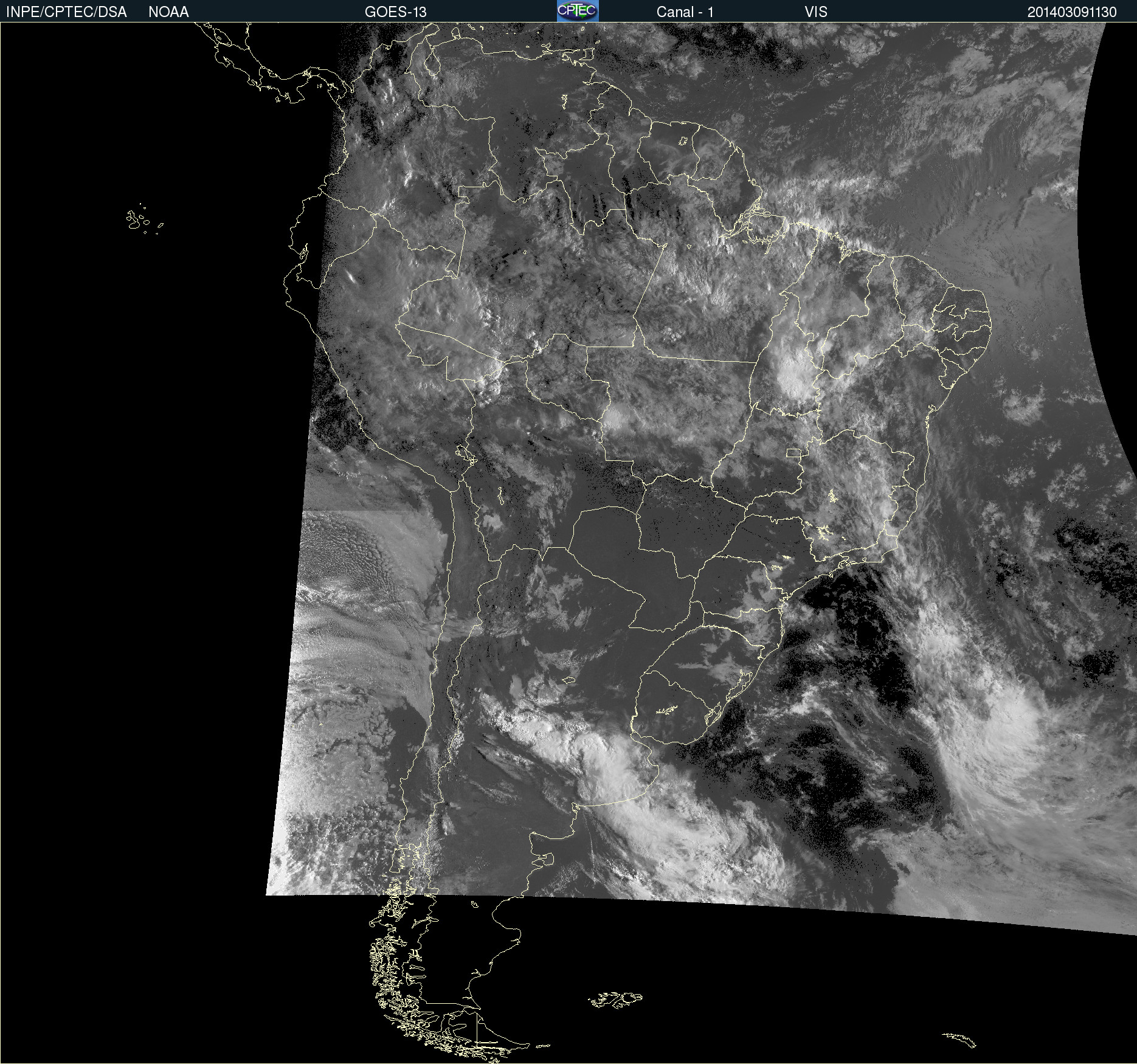This screenshot has width=1137, height=1064.
Task: Click the CPTEC logo in header
Action: pos(577,11)
